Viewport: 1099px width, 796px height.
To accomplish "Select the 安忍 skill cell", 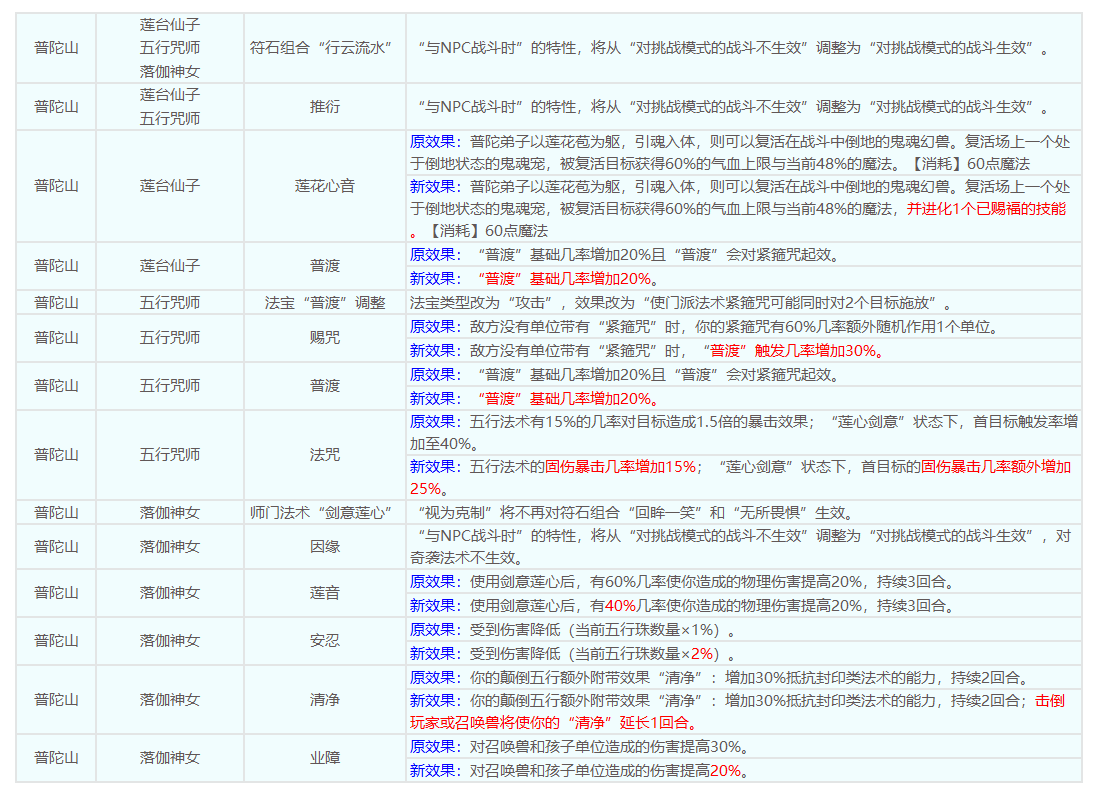I will 325,640.
